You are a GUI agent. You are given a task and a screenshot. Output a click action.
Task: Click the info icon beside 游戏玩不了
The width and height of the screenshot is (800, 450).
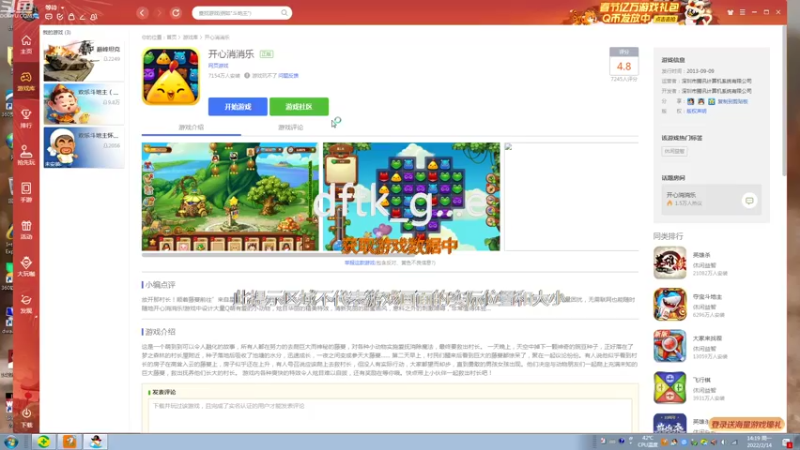tap(247, 76)
